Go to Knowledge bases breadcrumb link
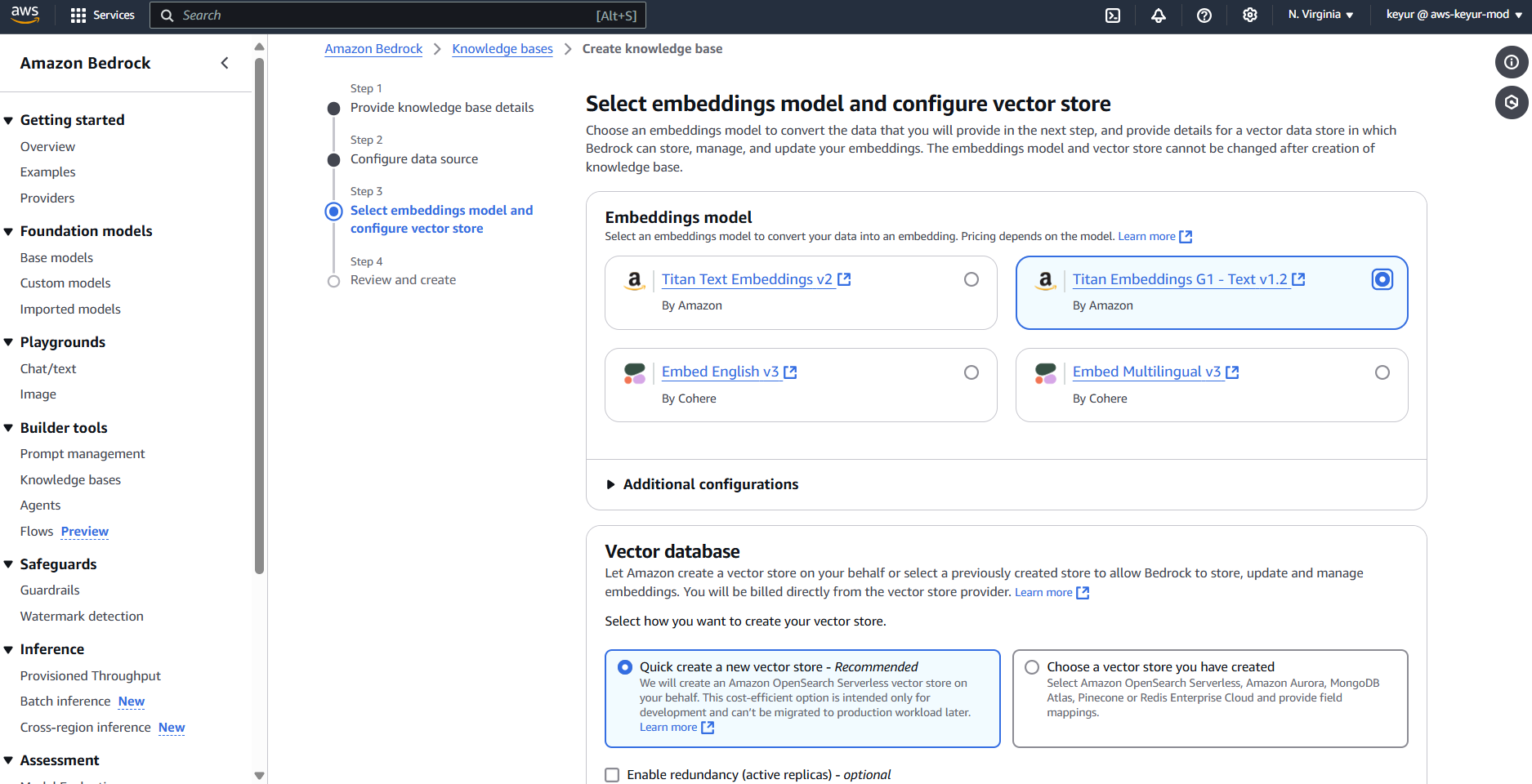Image resolution: width=1532 pixels, height=784 pixels. click(502, 49)
